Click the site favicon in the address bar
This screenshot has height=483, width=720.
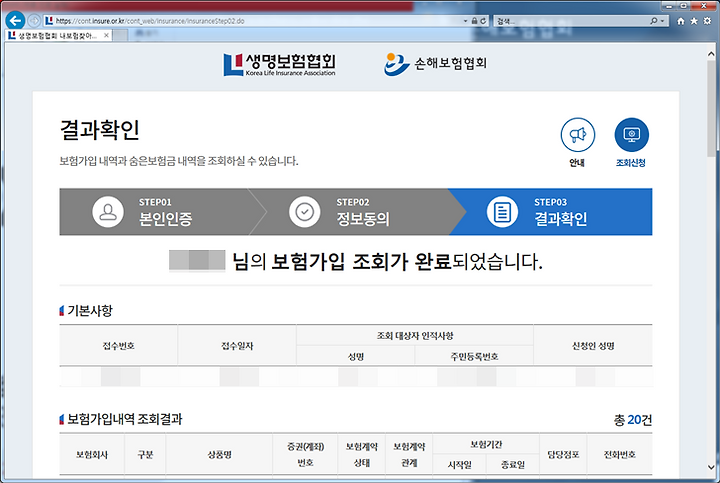[x=49, y=21]
